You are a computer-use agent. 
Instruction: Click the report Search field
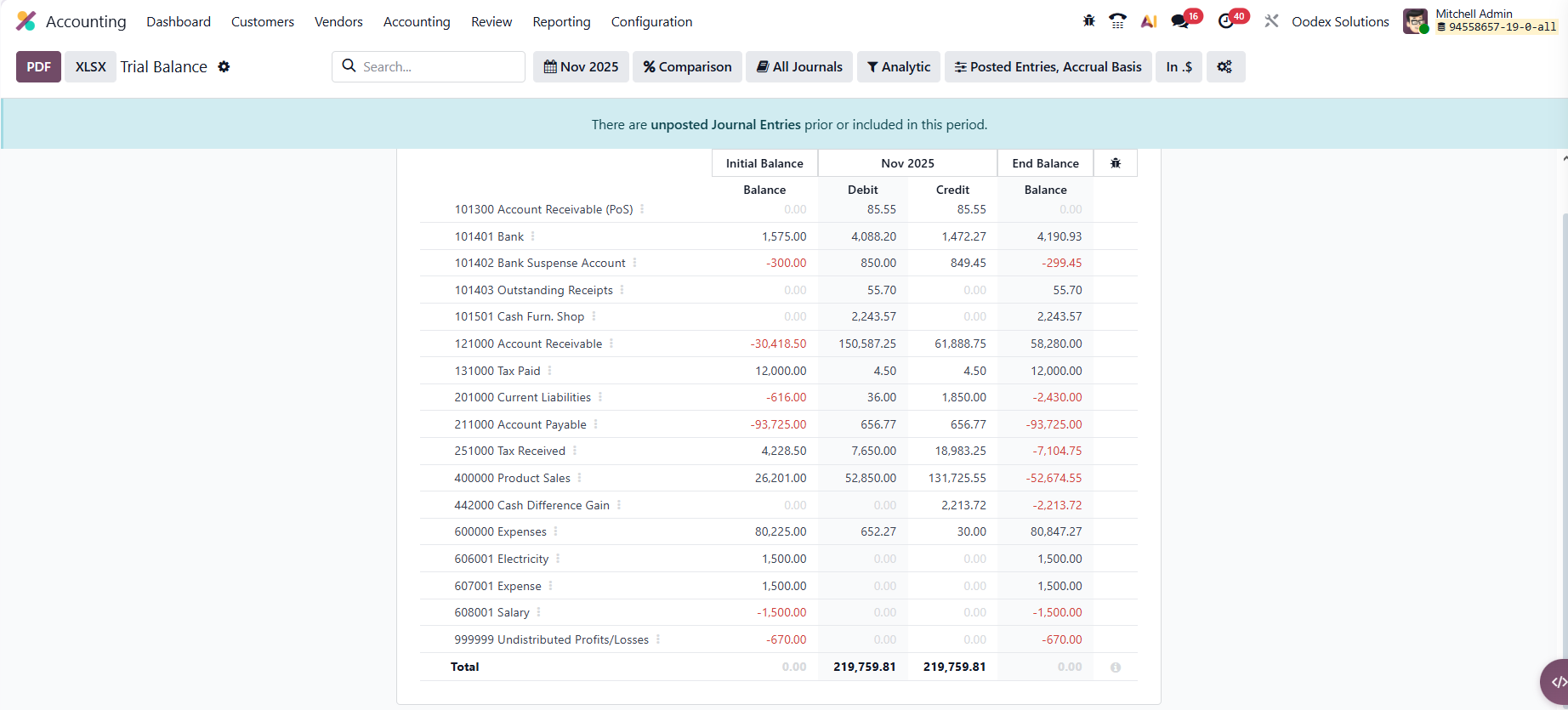pos(438,66)
